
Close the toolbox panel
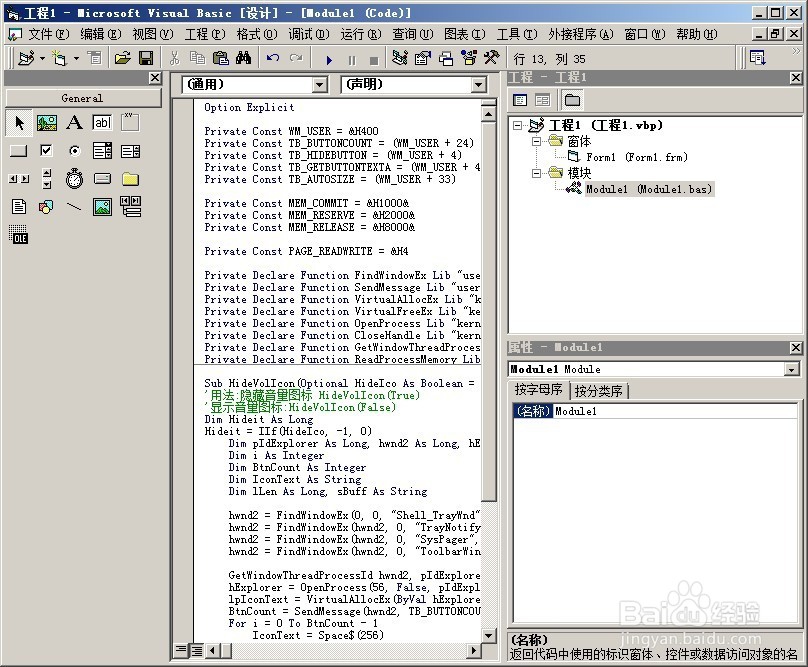(x=155, y=78)
